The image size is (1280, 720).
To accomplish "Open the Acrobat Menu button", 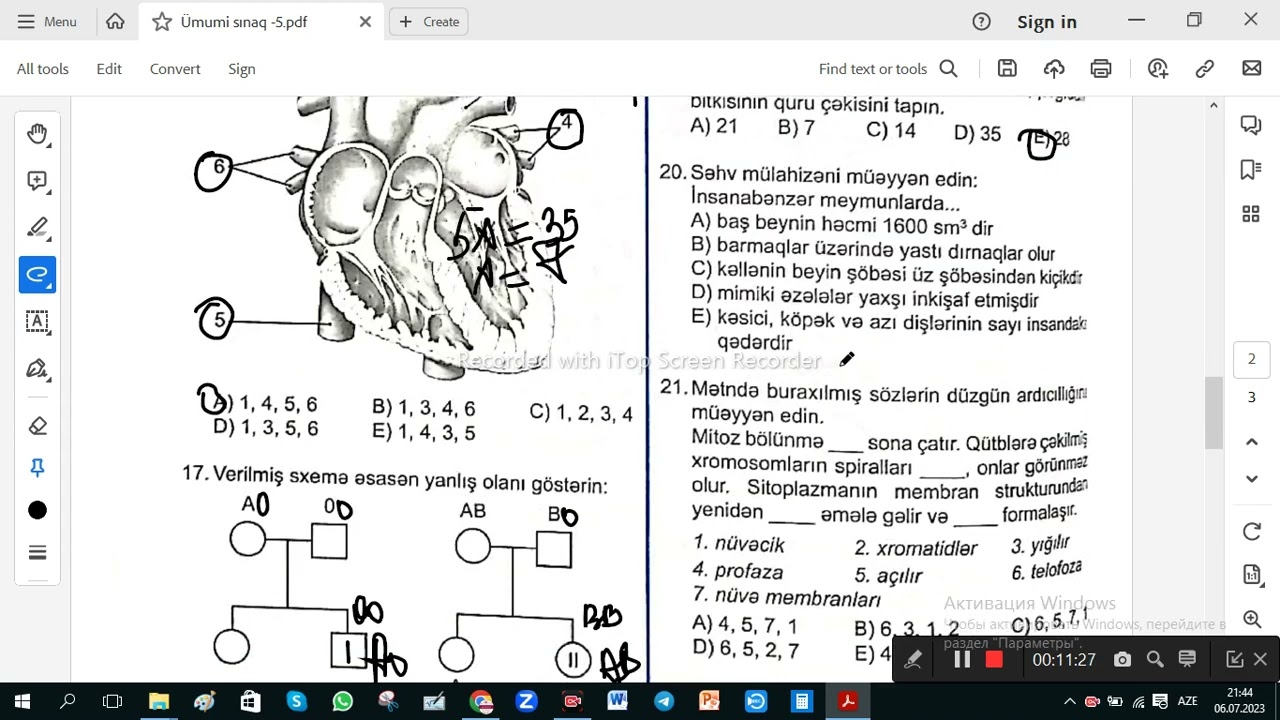I will coord(46,21).
